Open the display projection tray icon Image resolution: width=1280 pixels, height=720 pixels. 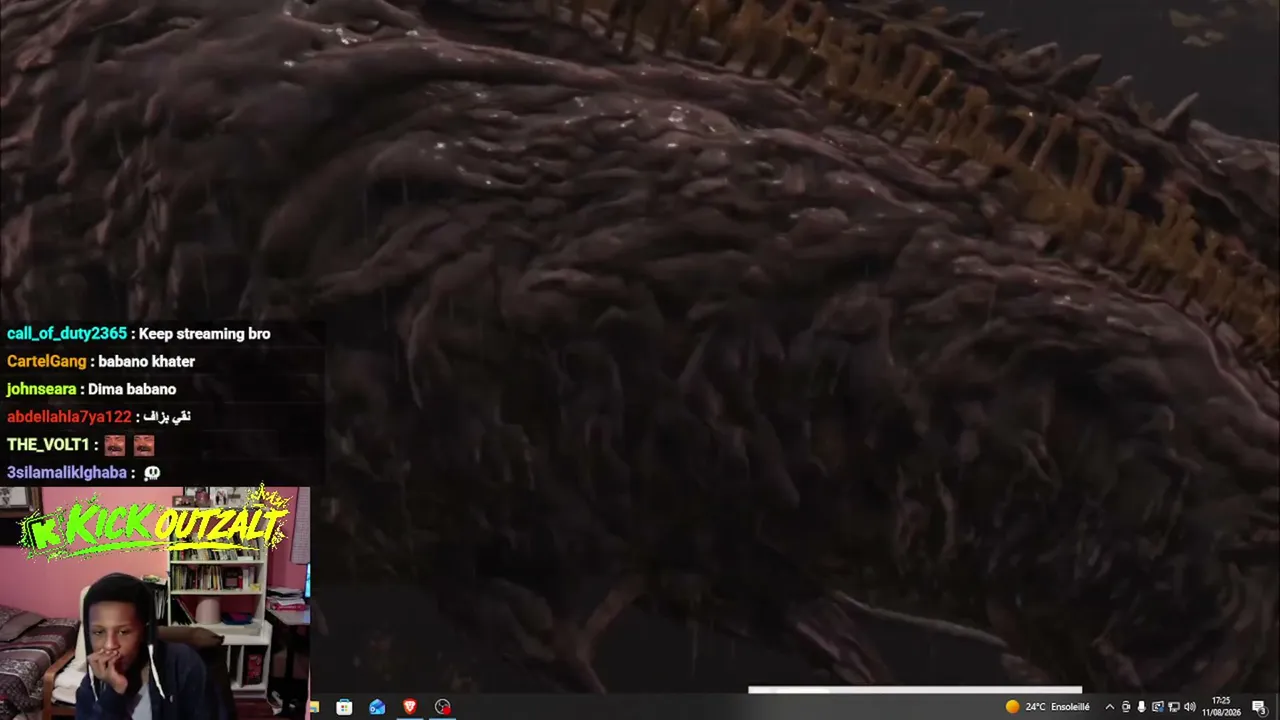pyautogui.click(x=1157, y=707)
